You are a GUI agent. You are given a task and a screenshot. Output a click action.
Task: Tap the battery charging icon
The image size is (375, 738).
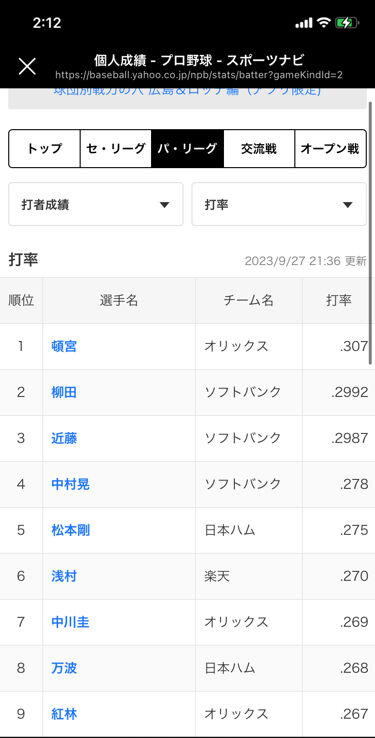pyautogui.click(x=347, y=23)
